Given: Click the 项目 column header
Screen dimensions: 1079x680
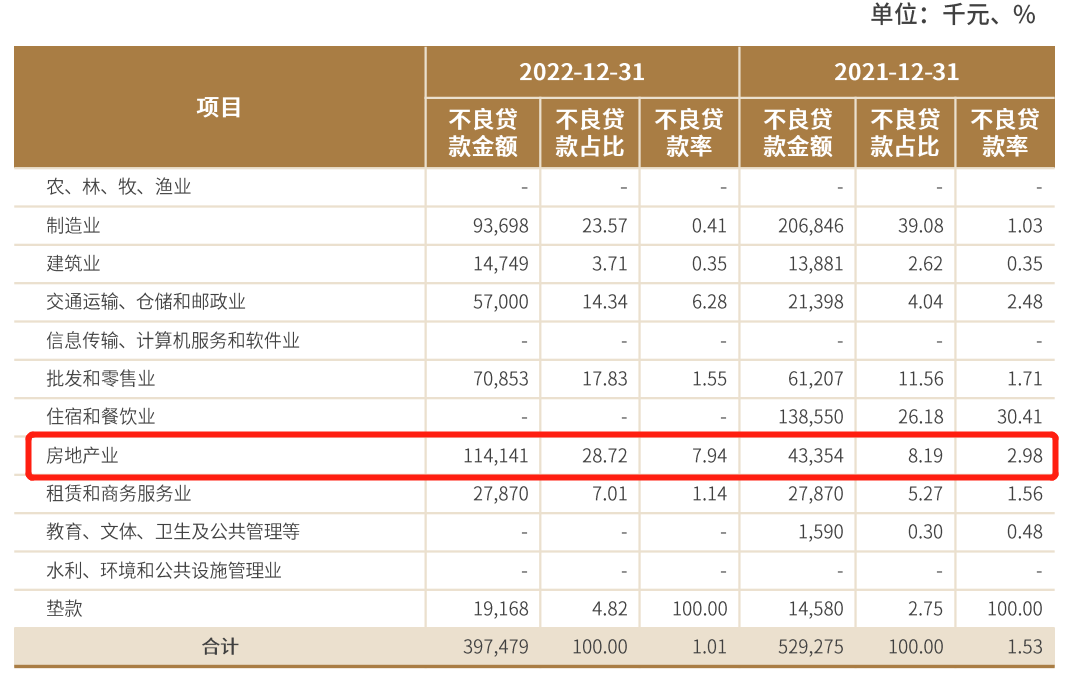Looking at the screenshot, I should coord(219,107).
